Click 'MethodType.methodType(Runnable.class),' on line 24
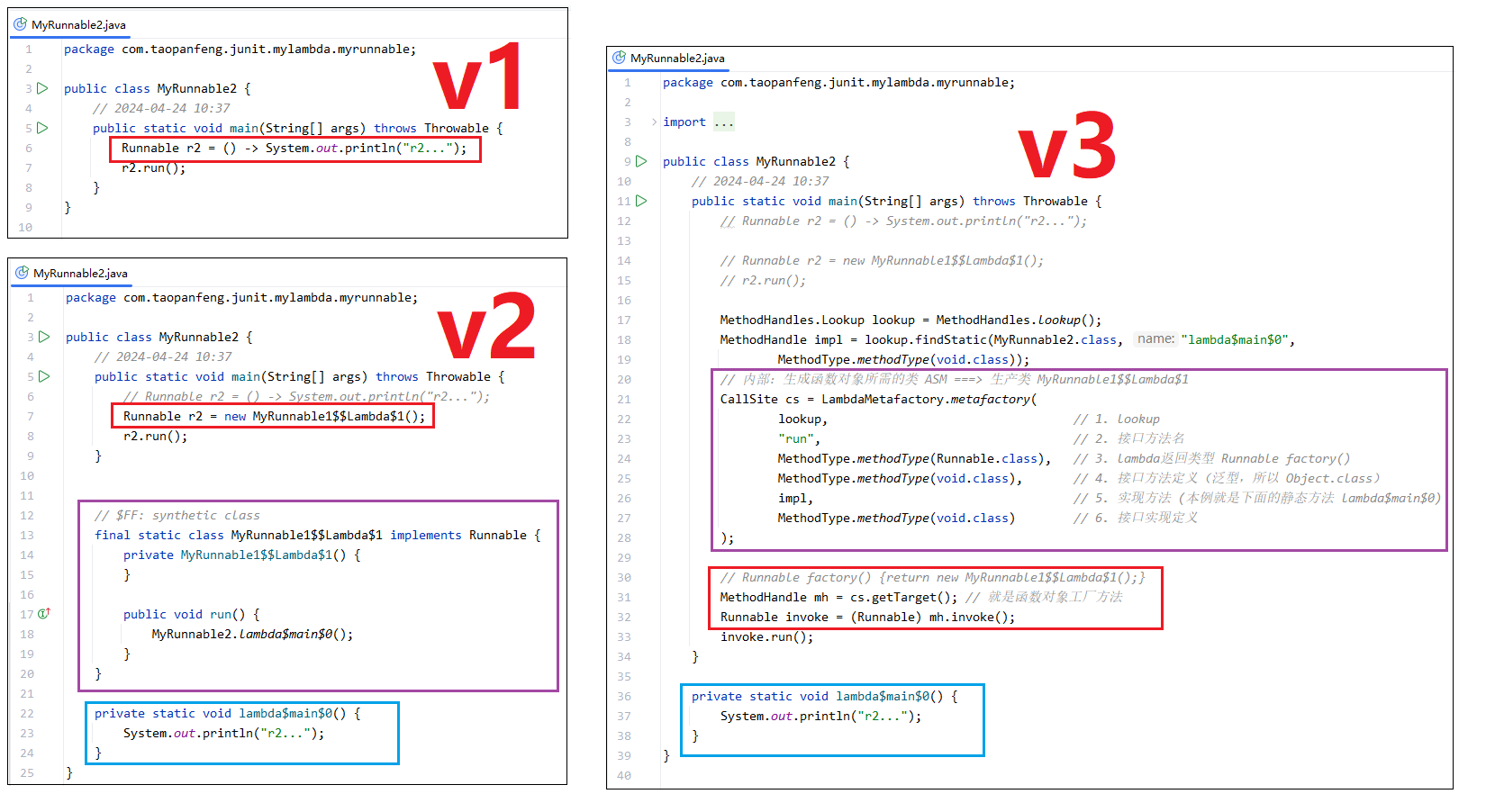This screenshot has width=1486, height=812. coord(914,459)
